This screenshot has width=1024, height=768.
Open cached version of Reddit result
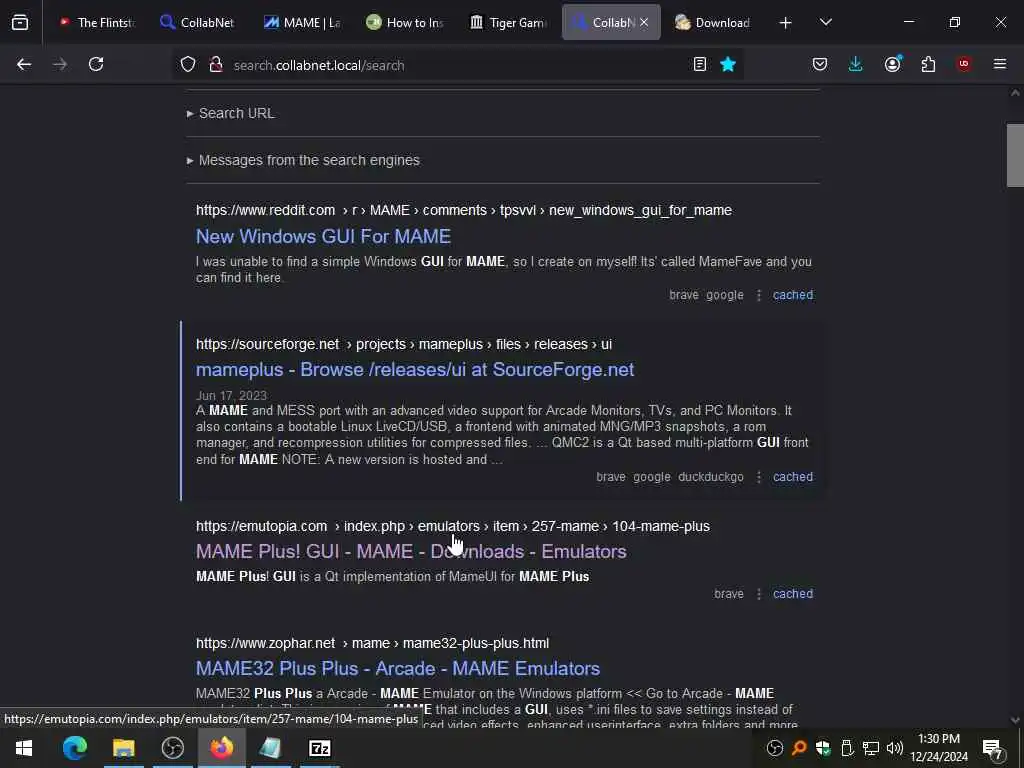pyautogui.click(x=793, y=295)
